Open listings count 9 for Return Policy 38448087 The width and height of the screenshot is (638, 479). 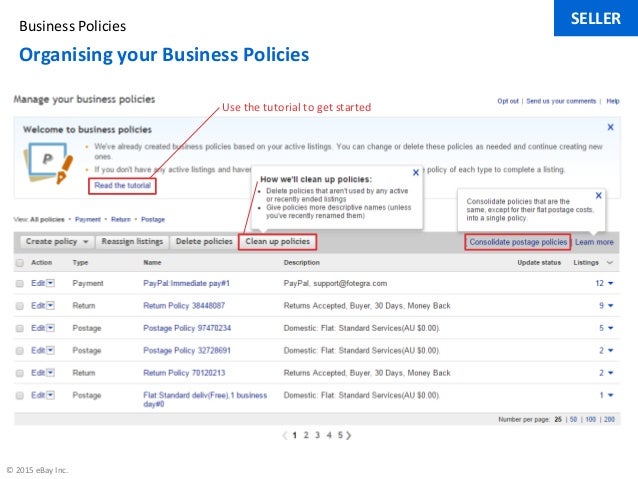click(601, 306)
